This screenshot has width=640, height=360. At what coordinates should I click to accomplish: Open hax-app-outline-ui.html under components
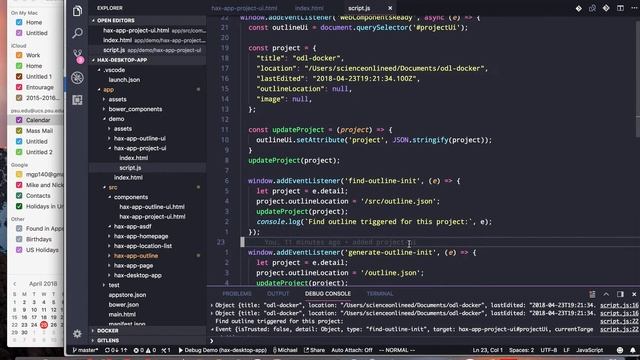(152, 207)
